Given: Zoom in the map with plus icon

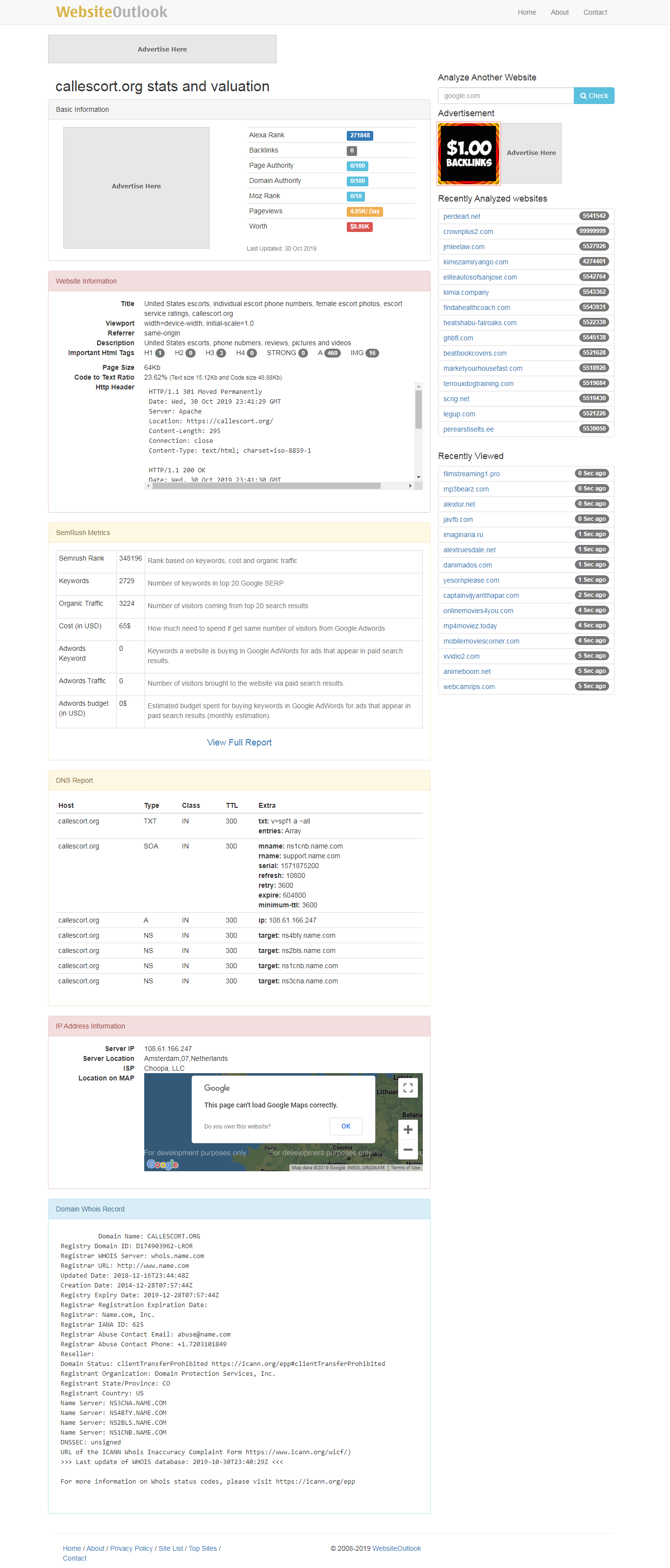Looking at the screenshot, I should [408, 1130].
